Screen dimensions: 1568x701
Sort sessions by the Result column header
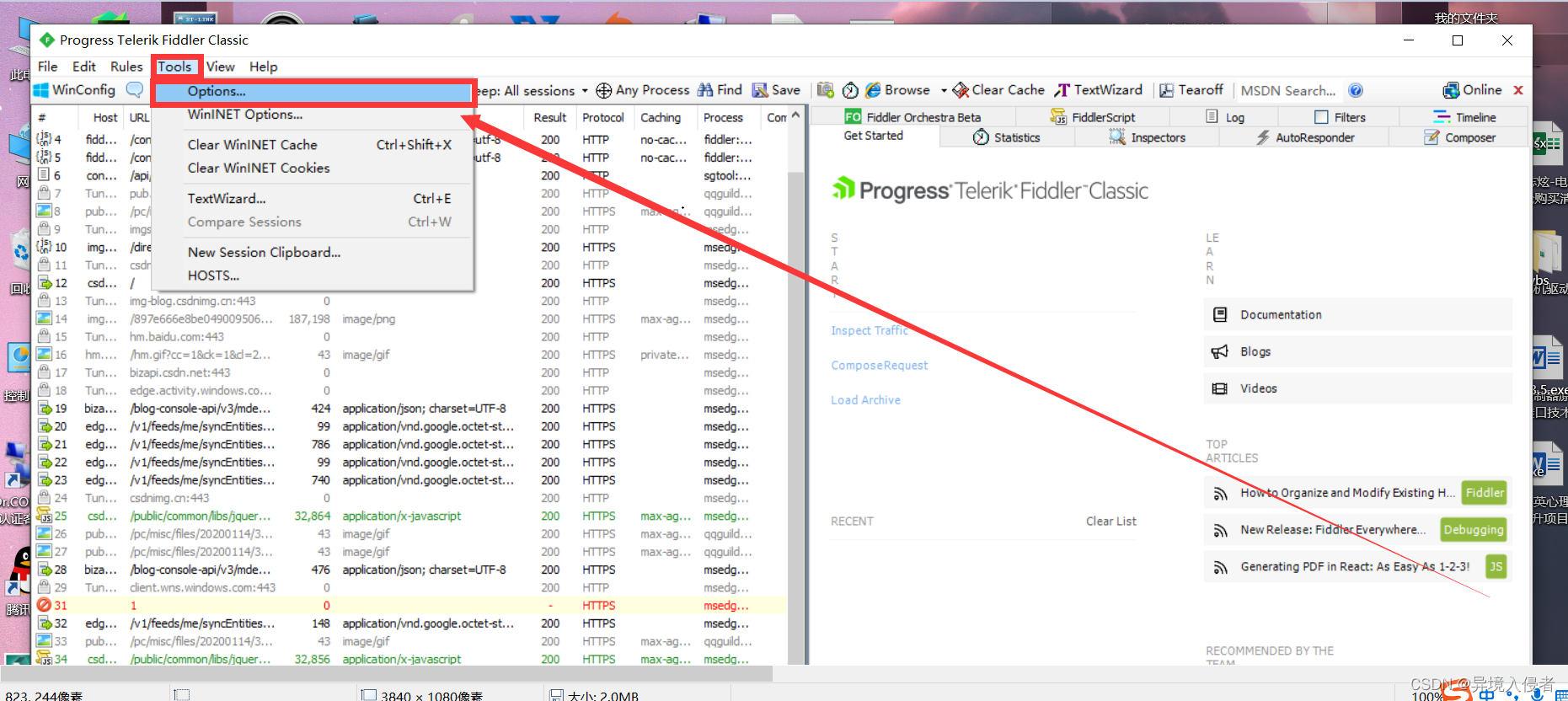pos(549,118)
